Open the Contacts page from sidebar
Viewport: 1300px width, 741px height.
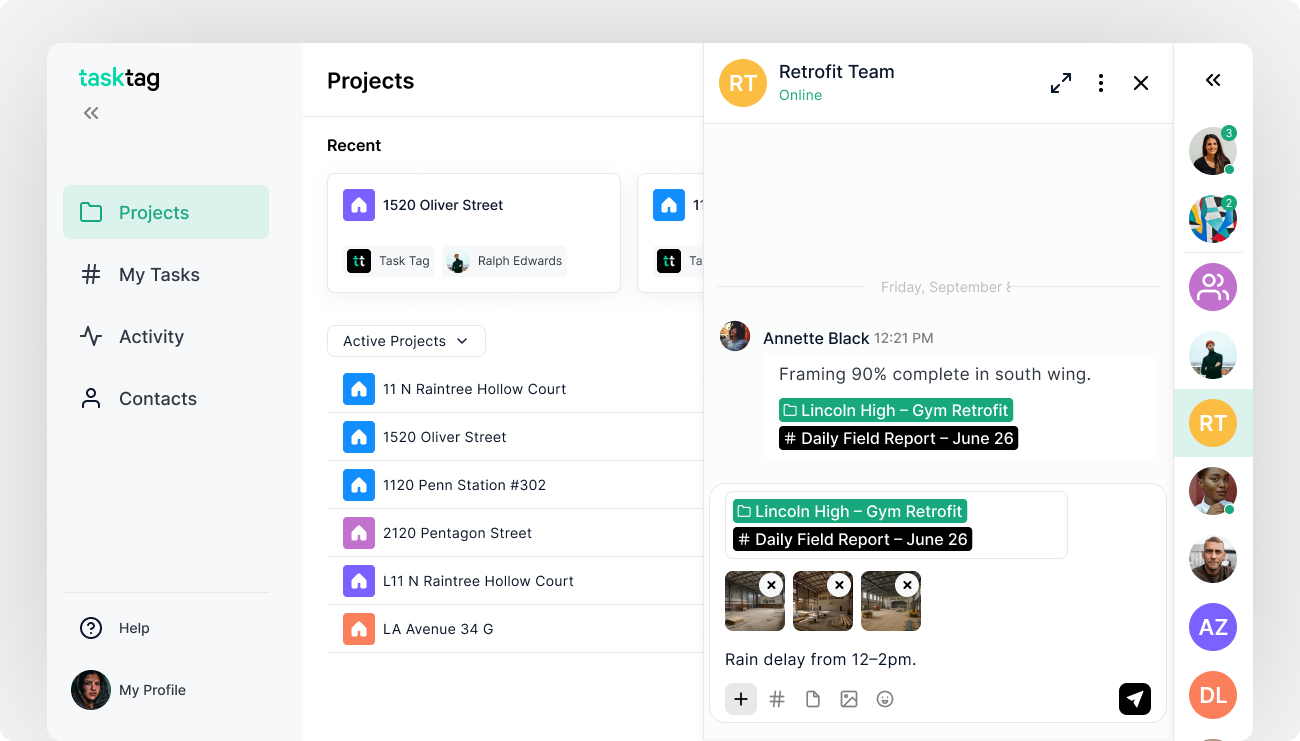click(x=157, y=399)
